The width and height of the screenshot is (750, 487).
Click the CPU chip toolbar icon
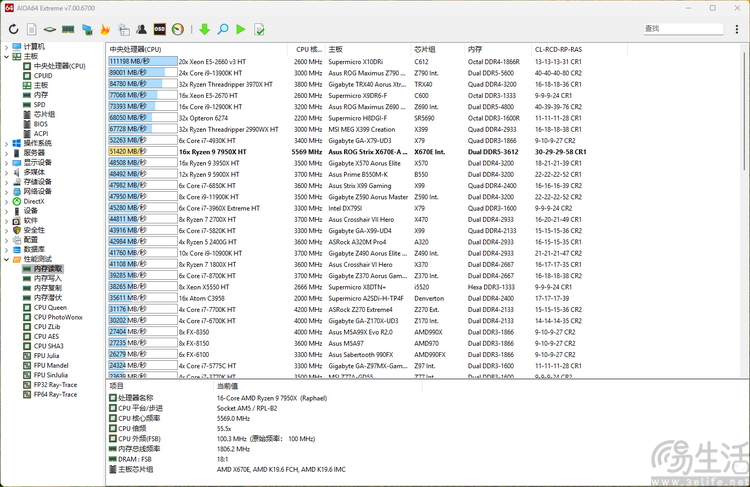point(50,29)
